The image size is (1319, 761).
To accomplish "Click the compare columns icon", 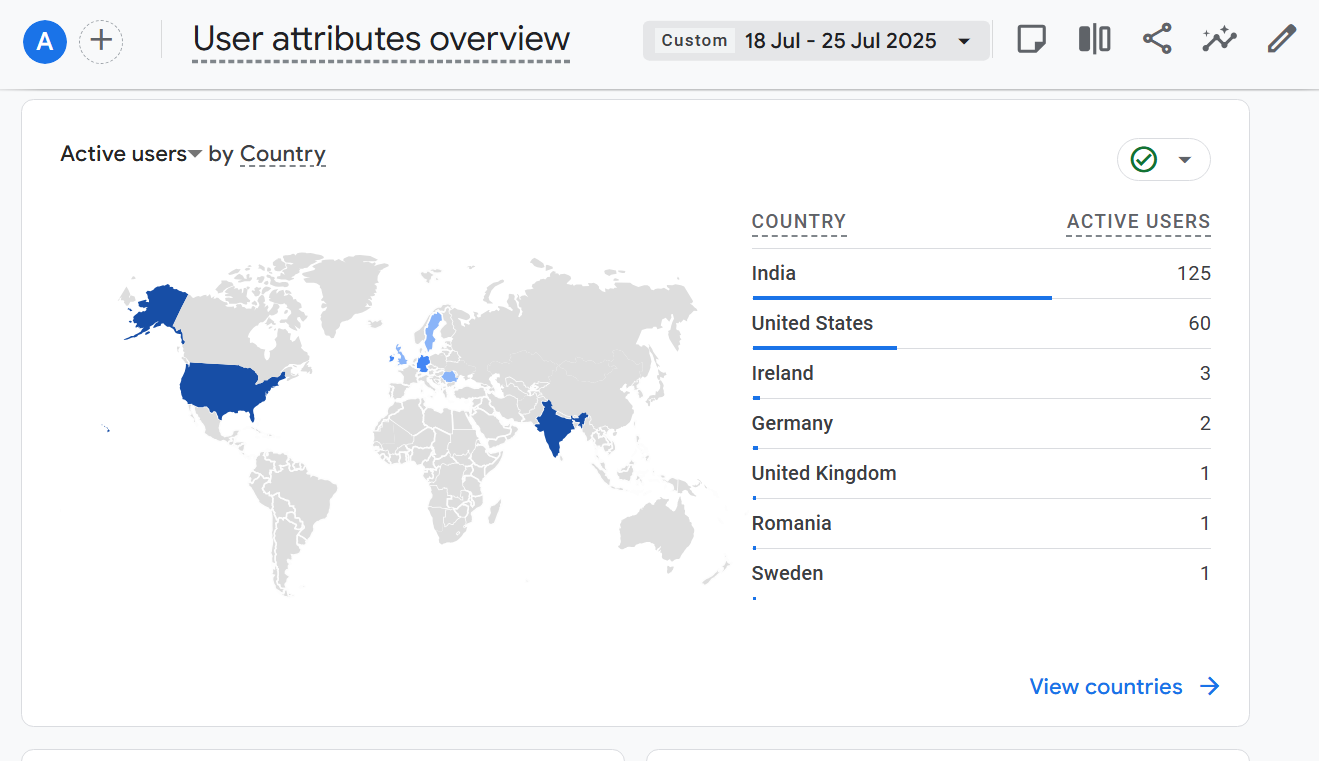I will [x=1094, y=40].
